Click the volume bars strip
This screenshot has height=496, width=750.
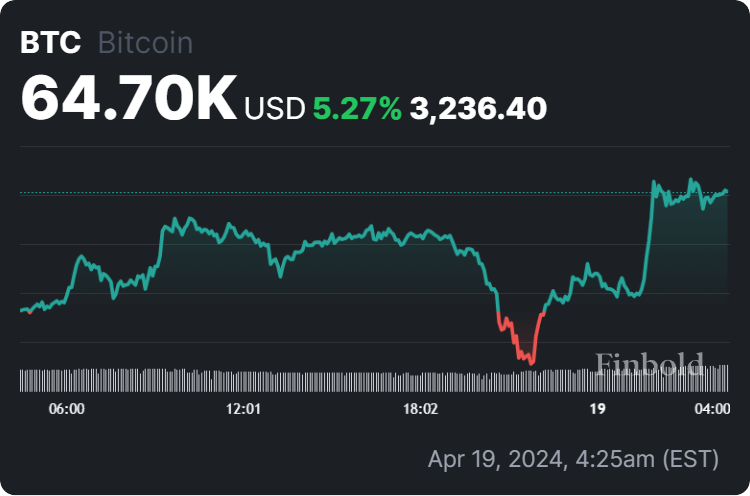point(300,380)
